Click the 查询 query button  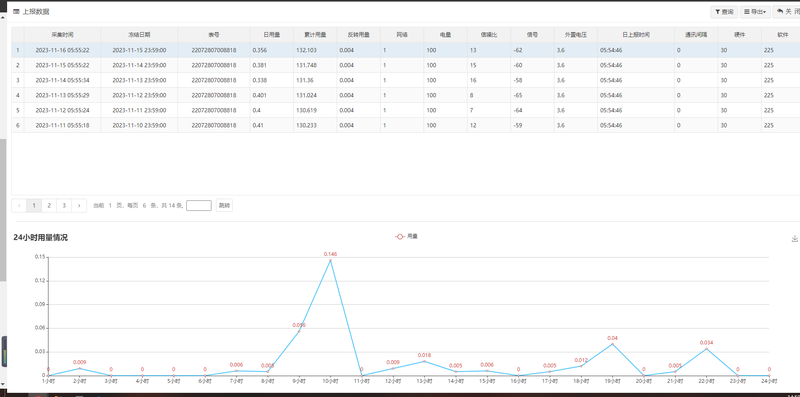pyautogui.click(x=724, y=12)
